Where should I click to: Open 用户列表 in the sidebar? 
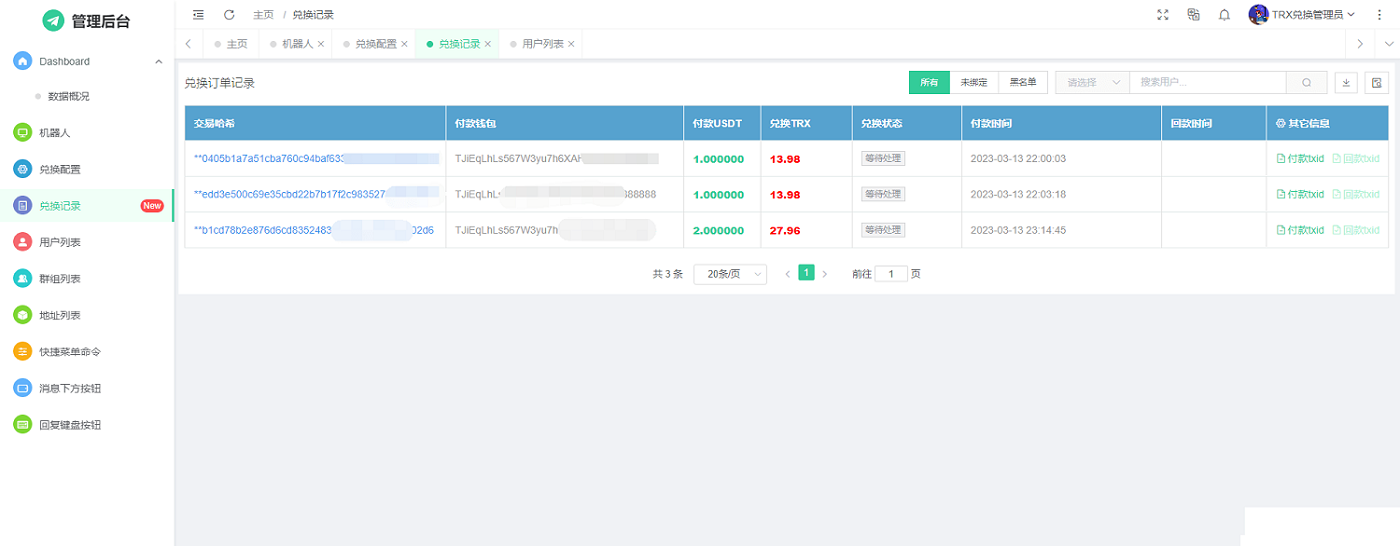click(60, 242)
